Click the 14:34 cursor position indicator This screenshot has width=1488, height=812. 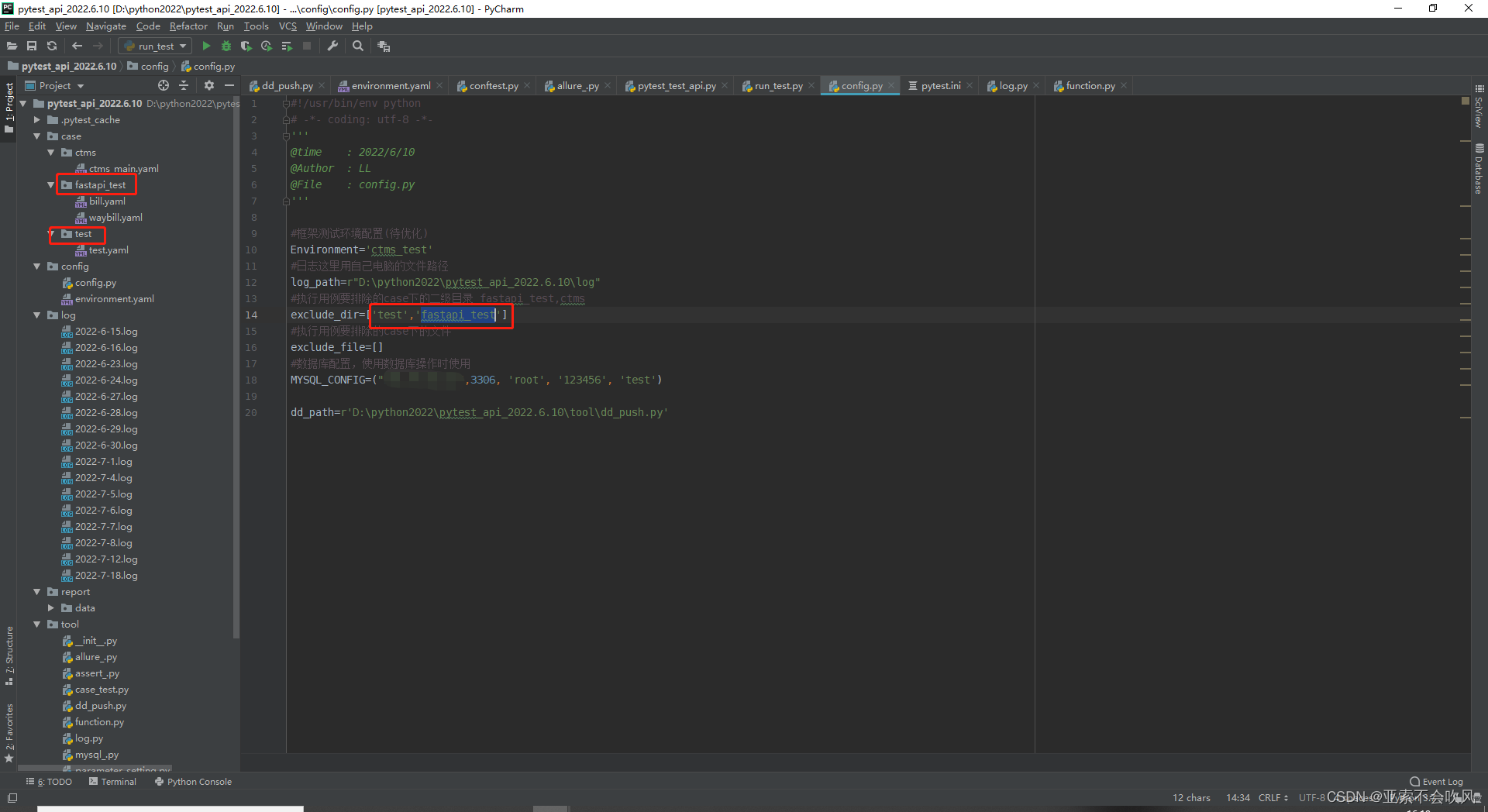pyautogui.click(x=1238, y=798)
